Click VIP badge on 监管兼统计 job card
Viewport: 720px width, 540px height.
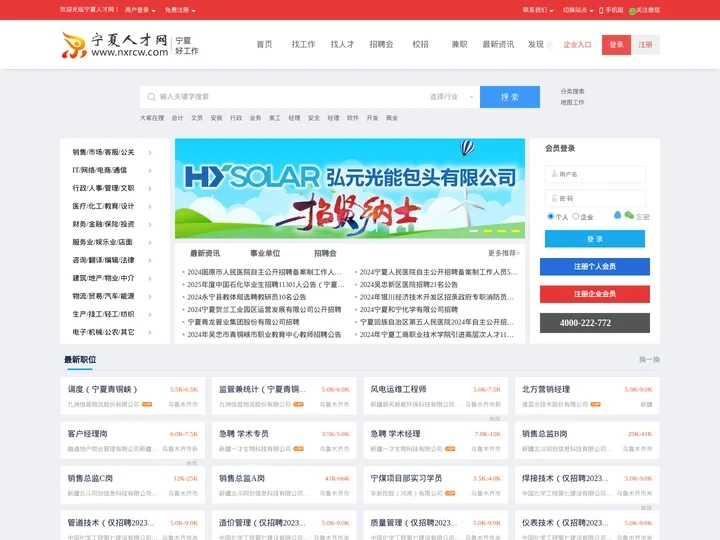[298, 404]
